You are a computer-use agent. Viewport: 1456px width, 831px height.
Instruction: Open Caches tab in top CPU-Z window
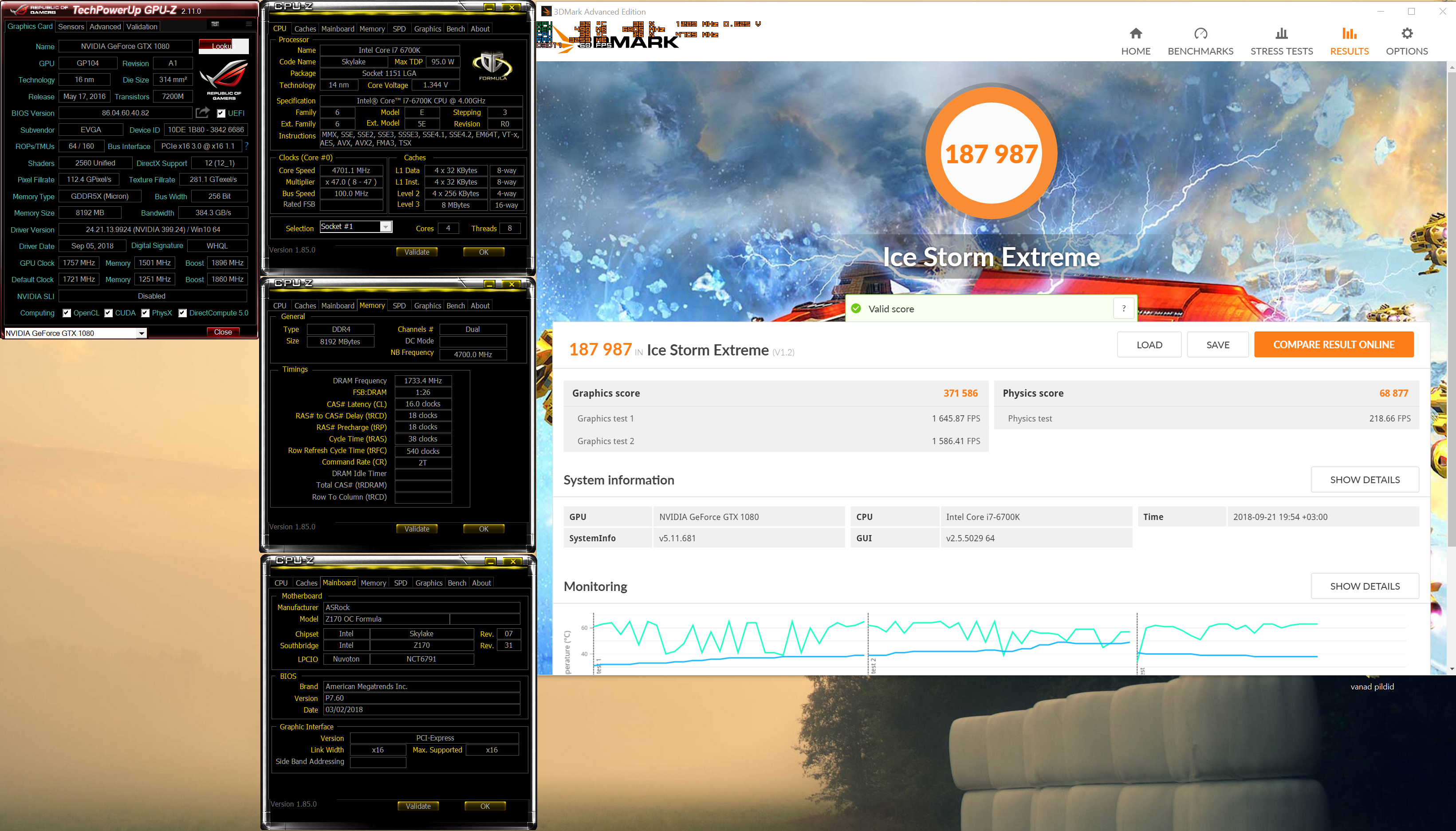coord(305,29)
